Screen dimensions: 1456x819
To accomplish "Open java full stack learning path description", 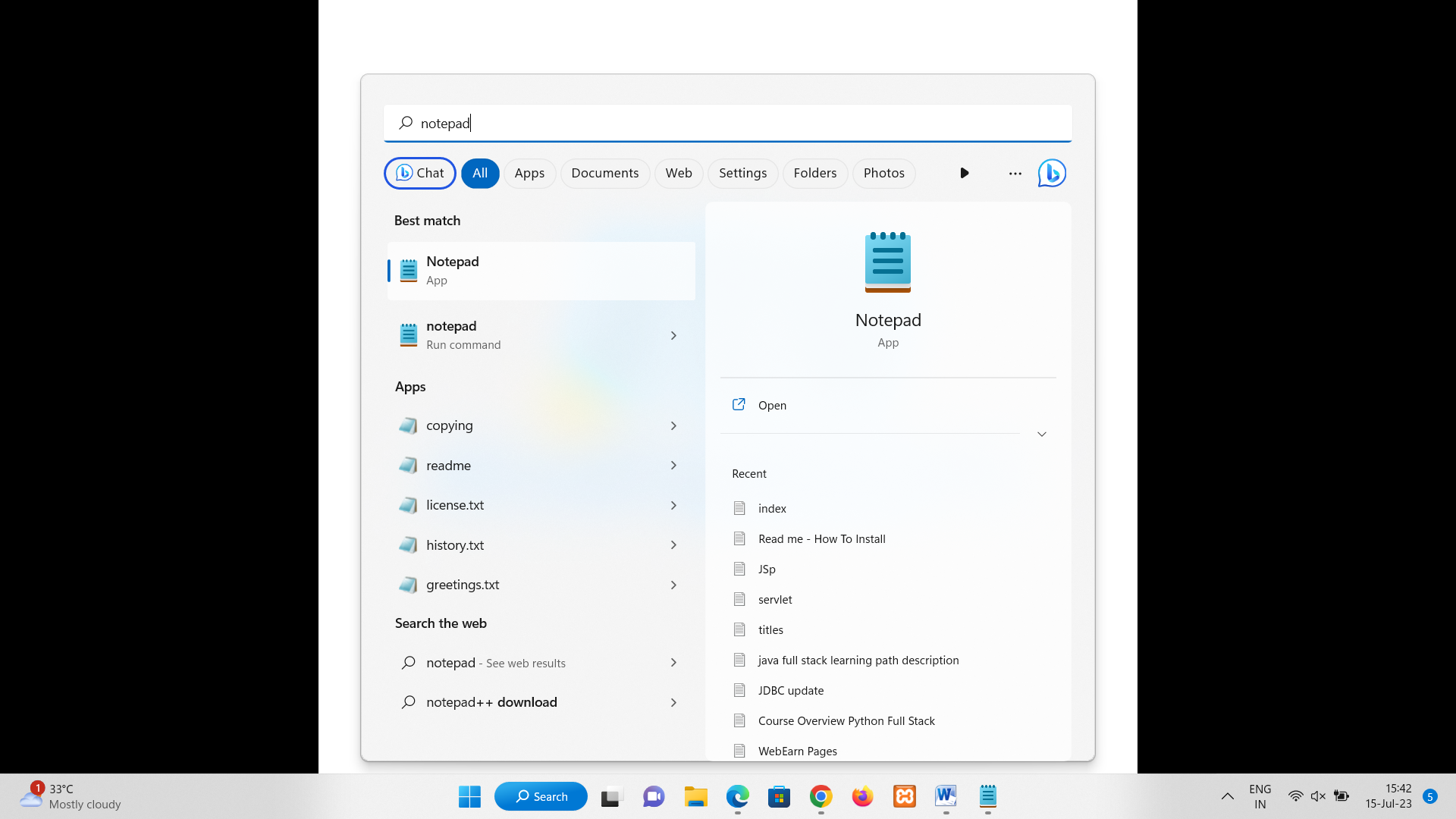I will (858, 660).
